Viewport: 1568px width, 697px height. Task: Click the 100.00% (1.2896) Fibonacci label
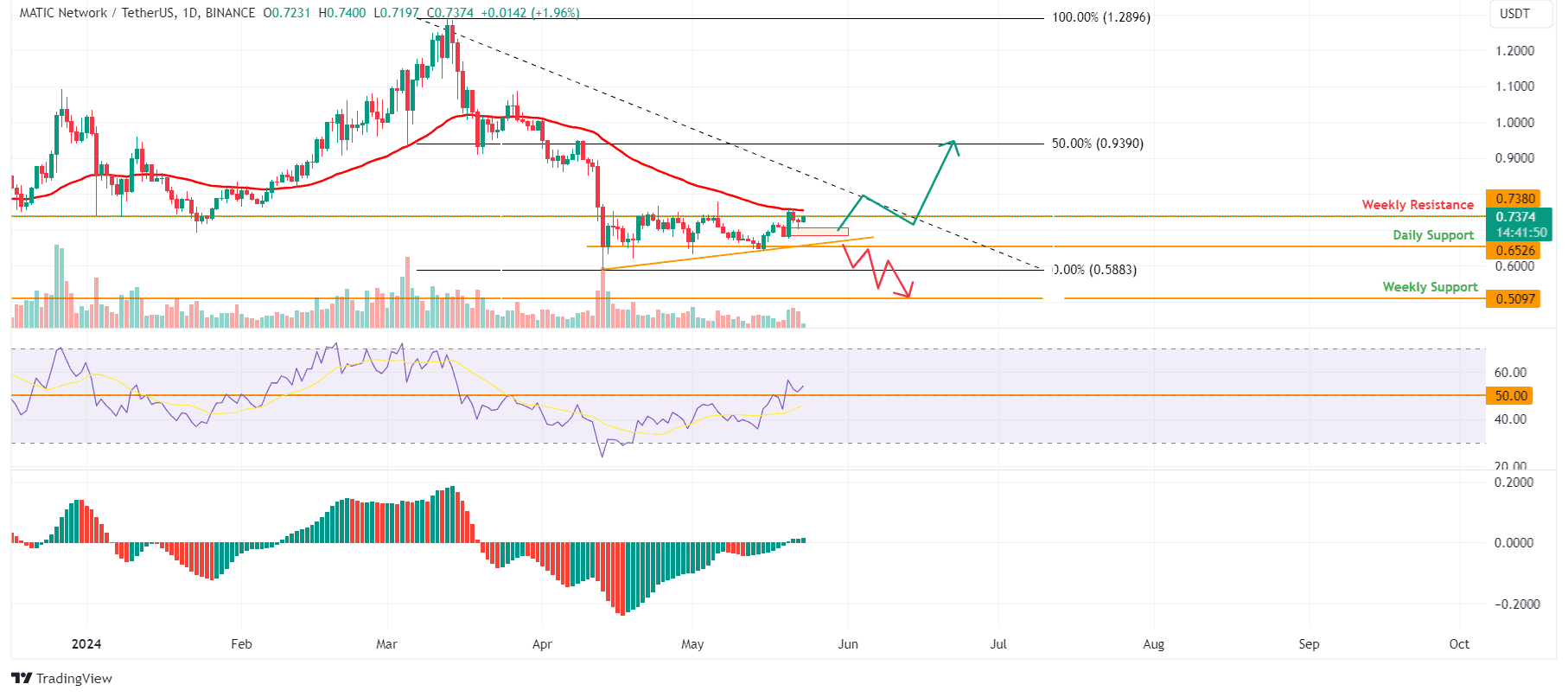[x=1100, y=17]
